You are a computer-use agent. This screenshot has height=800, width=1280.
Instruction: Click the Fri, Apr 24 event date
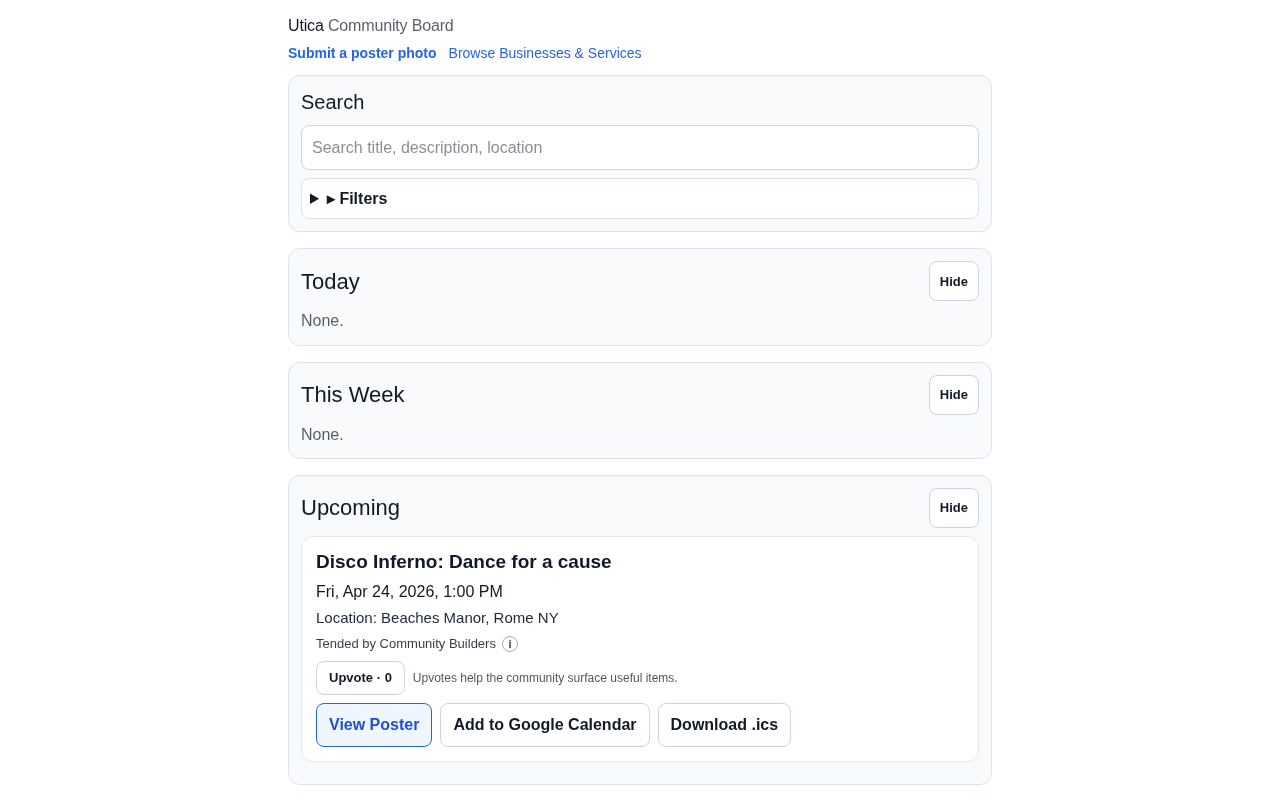pos(409,592)
